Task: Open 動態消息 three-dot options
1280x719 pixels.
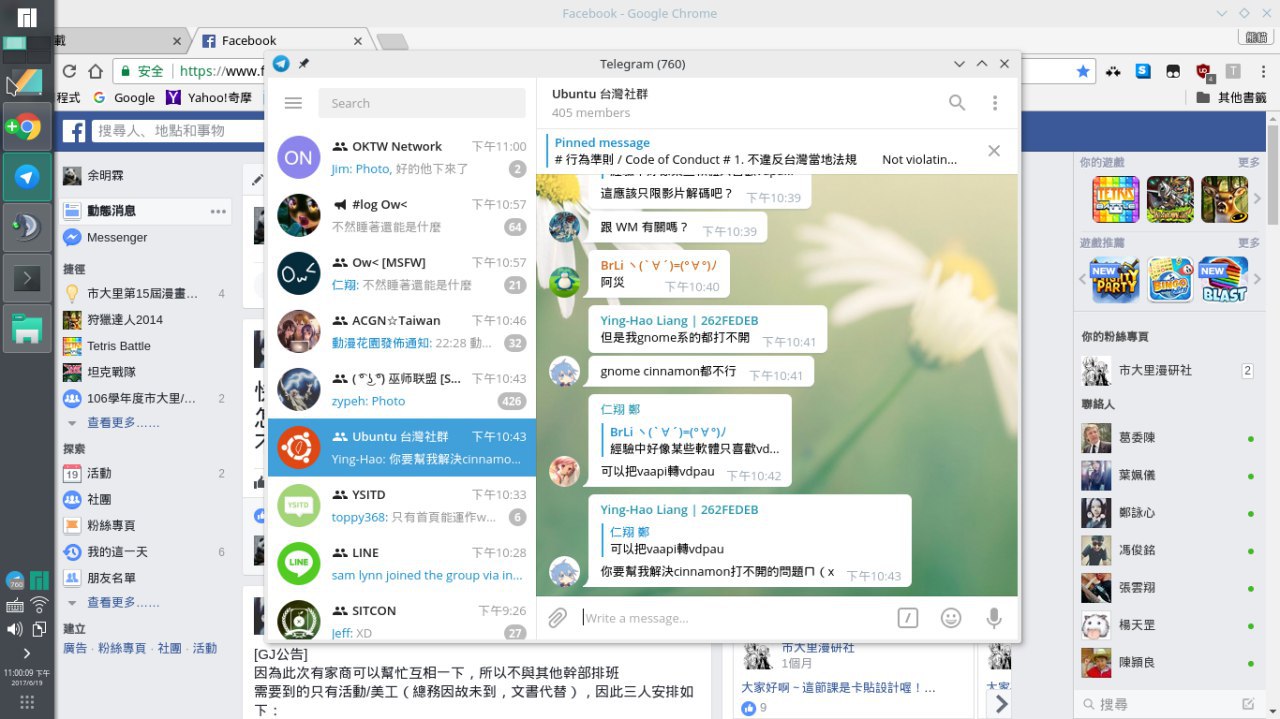Action: click(x=218, y=211)
